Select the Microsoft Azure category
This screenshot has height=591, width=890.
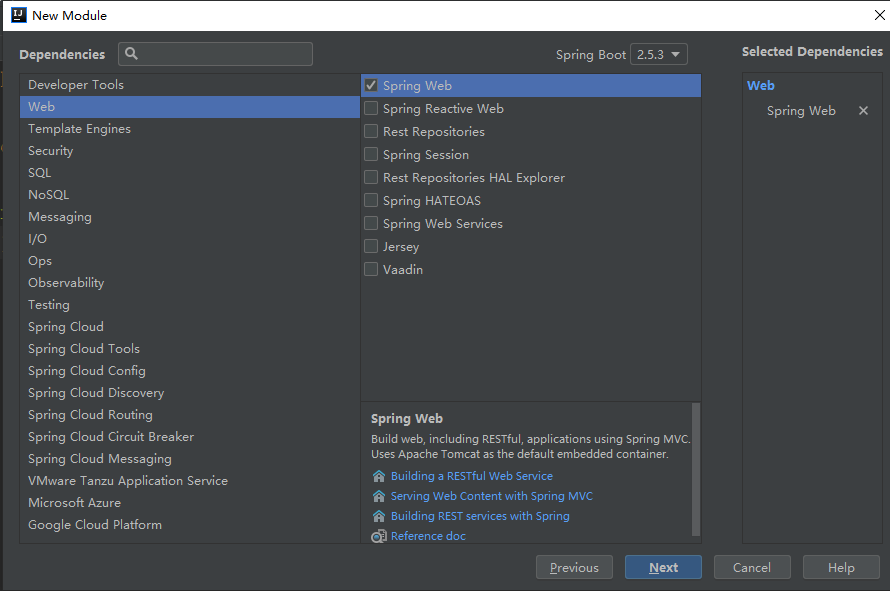[190, 502]
